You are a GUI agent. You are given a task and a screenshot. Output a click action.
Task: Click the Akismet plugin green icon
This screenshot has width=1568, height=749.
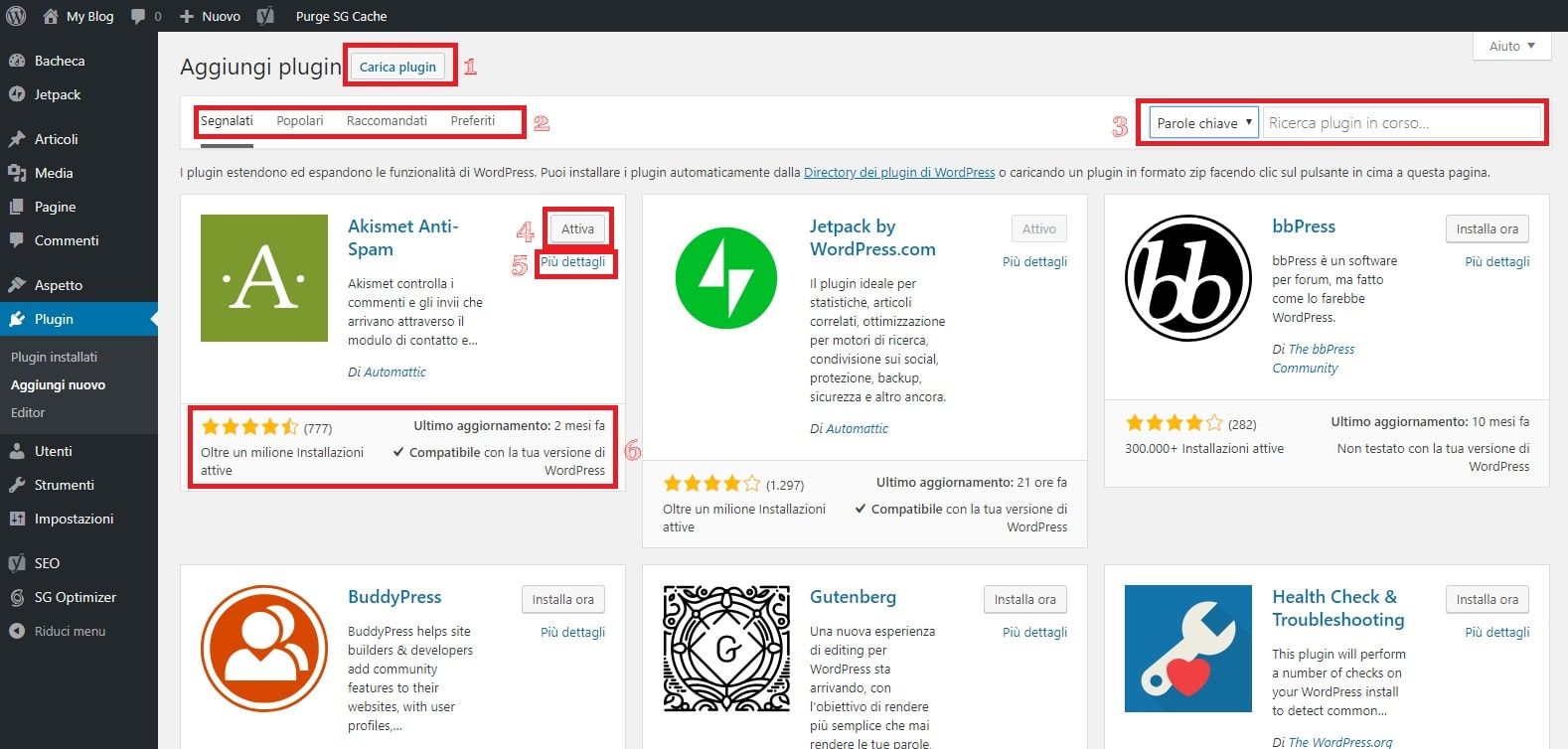click(264, 278)
